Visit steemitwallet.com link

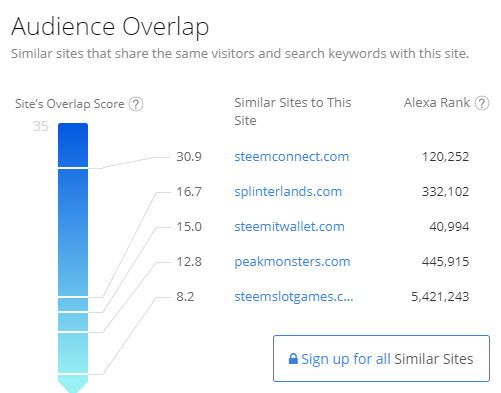click(x=289, y=227)
